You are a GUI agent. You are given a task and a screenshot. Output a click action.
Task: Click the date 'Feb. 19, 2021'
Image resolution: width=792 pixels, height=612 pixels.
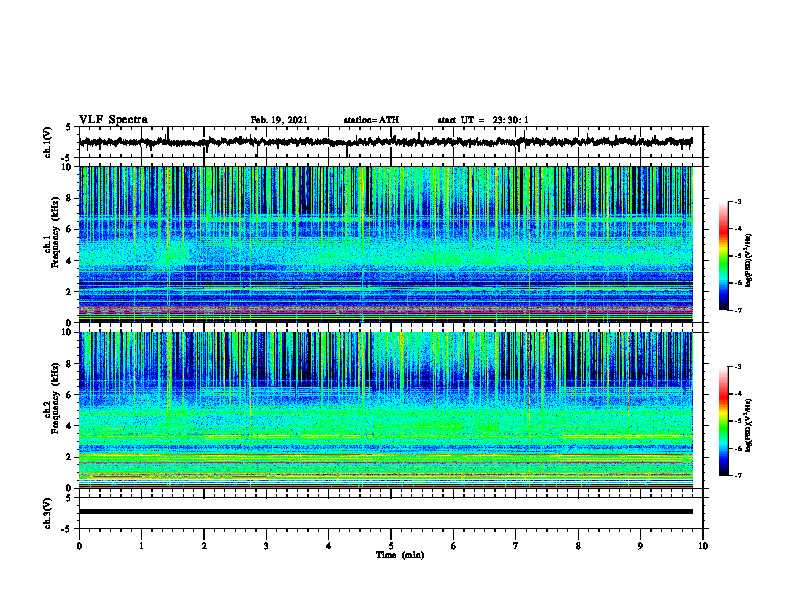click(279, 120)
